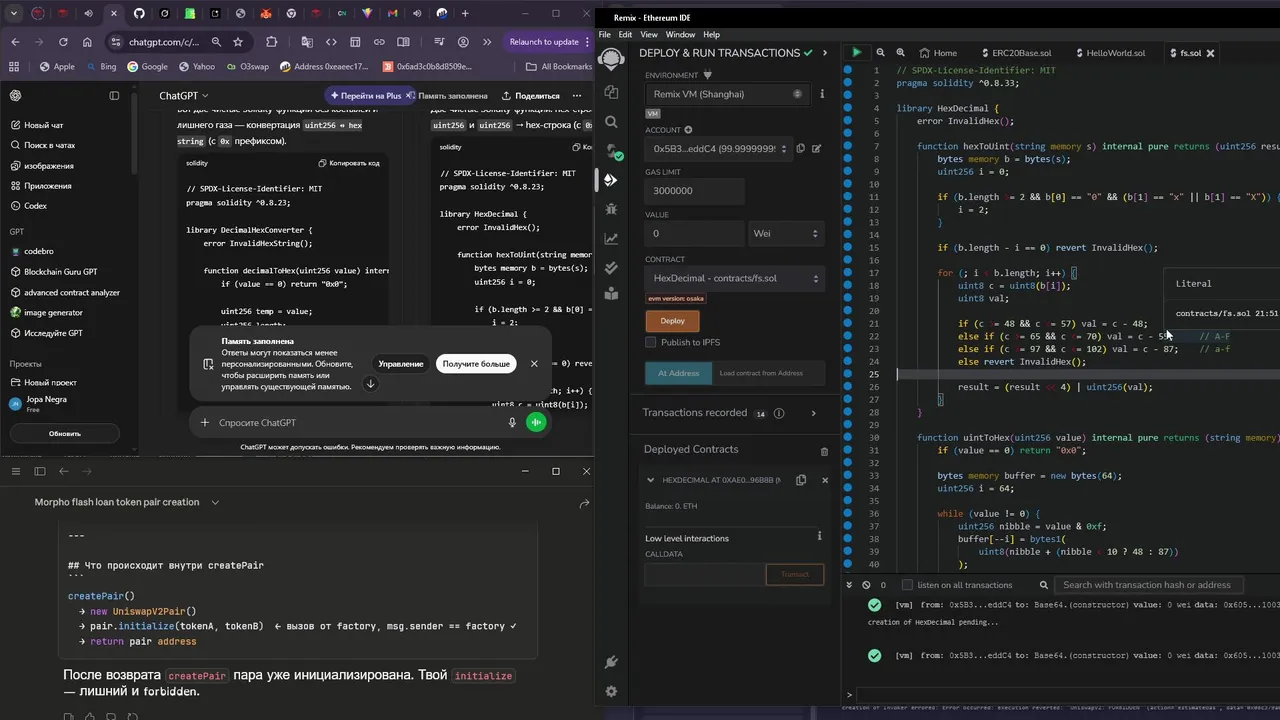Expand Transactions recorded section

(813, 413)
